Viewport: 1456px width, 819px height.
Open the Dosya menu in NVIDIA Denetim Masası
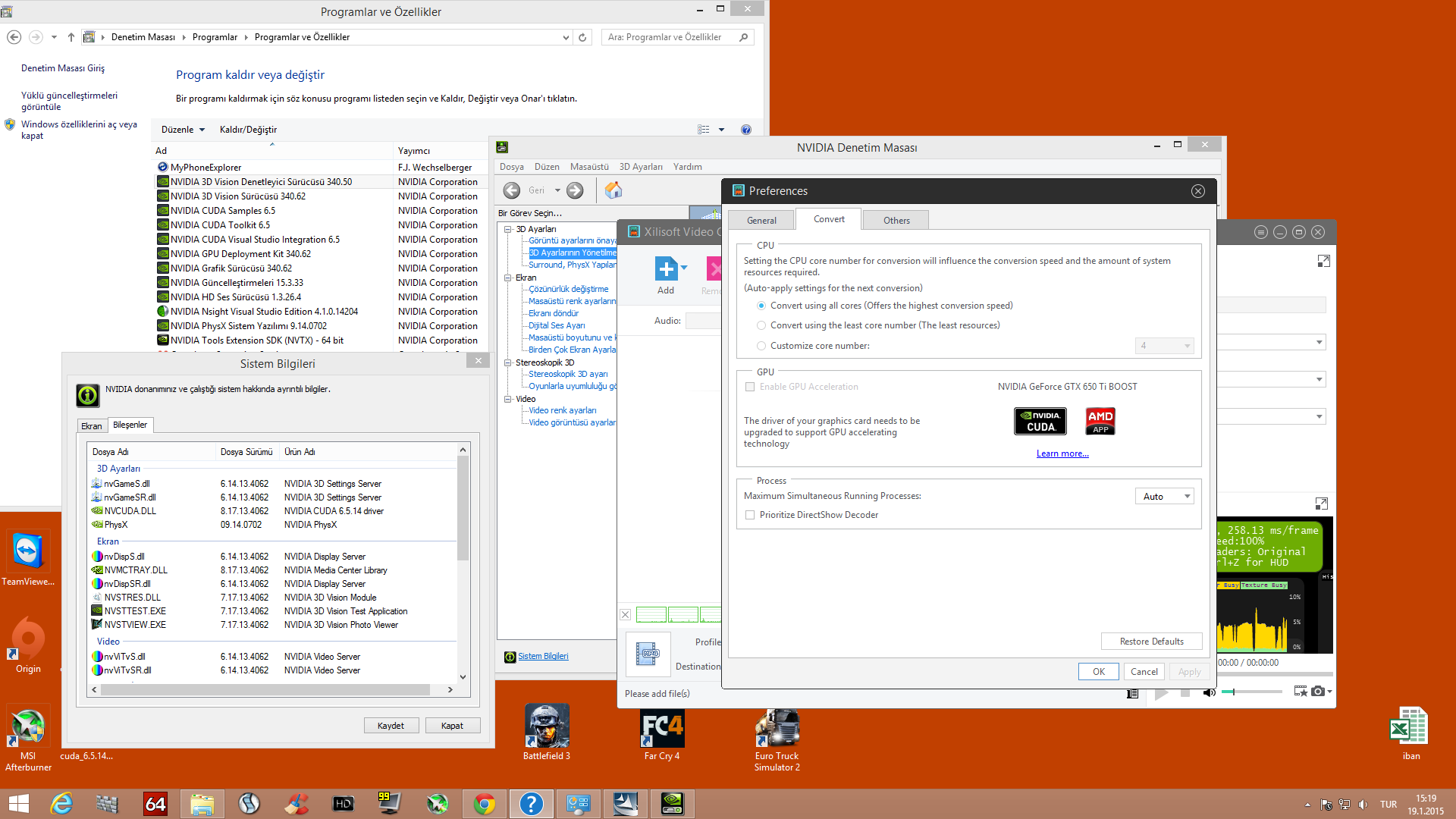click(512, 167)
